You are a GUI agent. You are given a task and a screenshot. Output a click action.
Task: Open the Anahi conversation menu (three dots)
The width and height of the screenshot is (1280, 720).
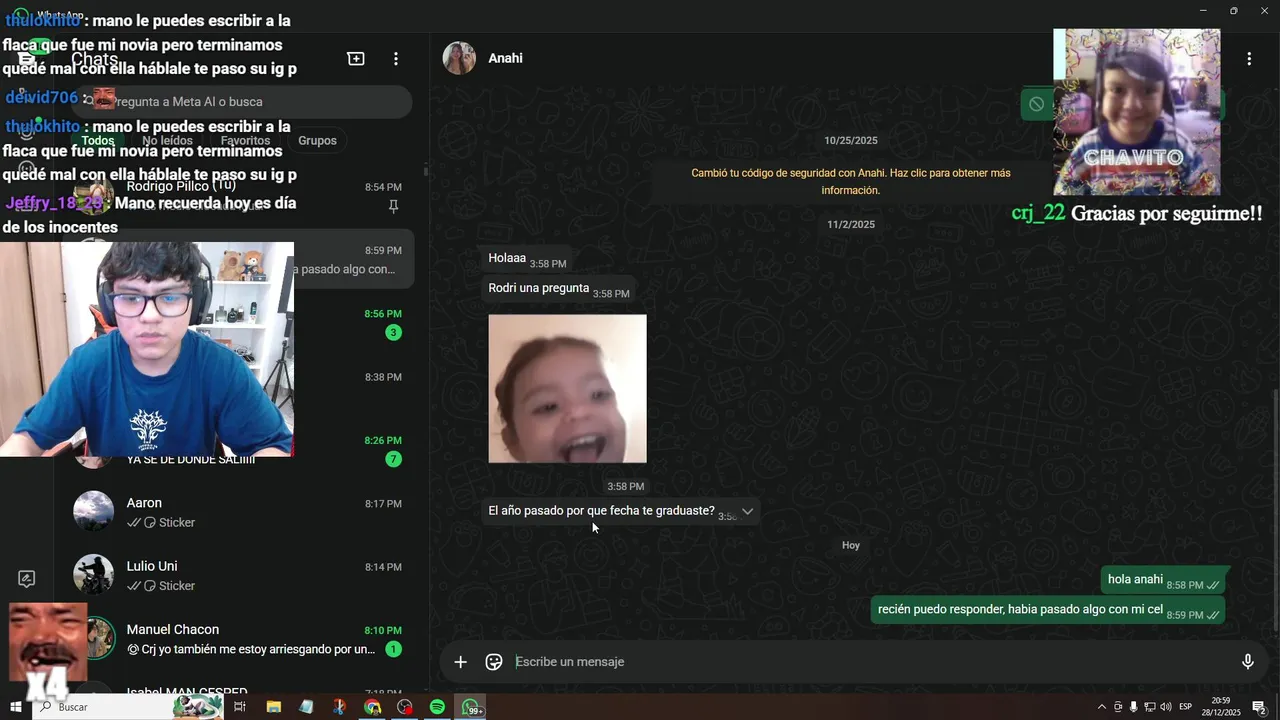click(x=1249, y=59)
